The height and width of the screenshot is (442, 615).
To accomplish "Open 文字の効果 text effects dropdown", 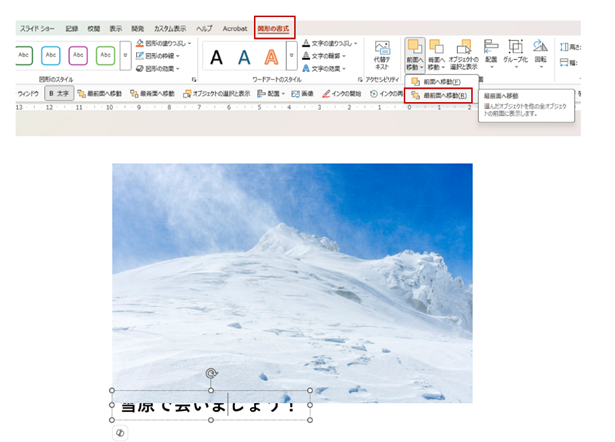I will click(324, 69).
